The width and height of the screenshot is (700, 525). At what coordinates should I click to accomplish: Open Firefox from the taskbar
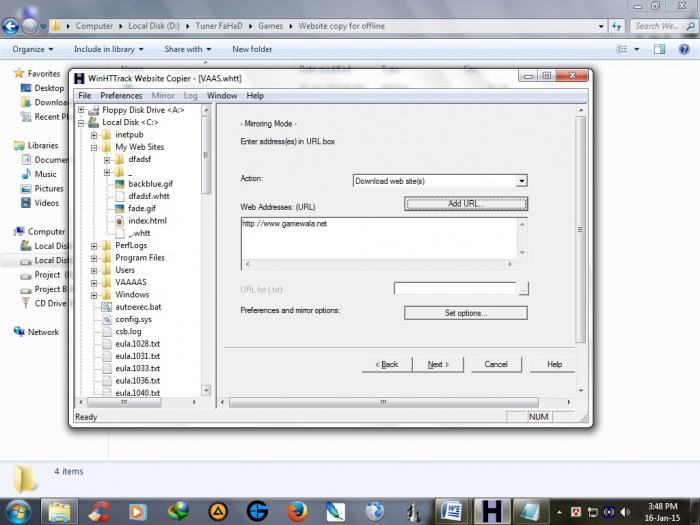[296, 511]
